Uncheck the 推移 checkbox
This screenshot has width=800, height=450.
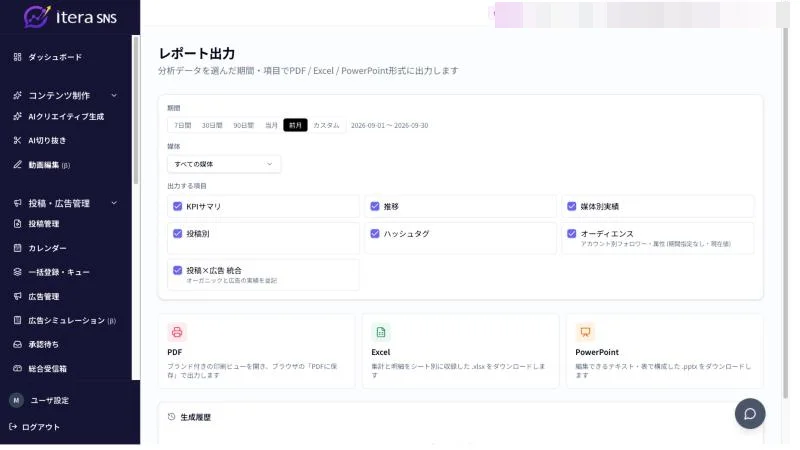click(375, 206)
